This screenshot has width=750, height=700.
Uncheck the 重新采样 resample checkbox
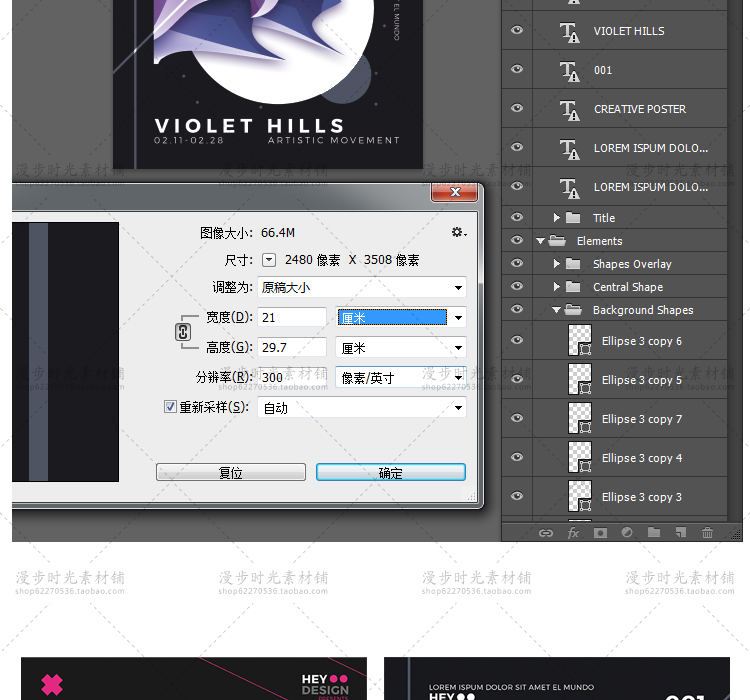click(170, 407)
